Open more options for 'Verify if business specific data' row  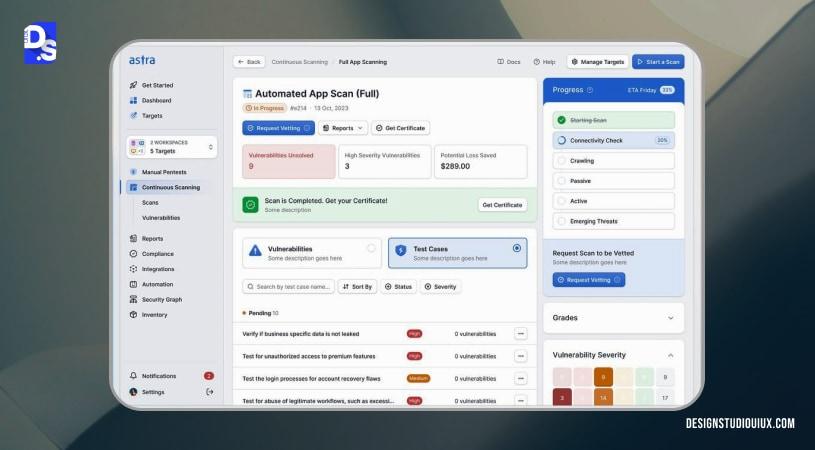pos(521,334)
